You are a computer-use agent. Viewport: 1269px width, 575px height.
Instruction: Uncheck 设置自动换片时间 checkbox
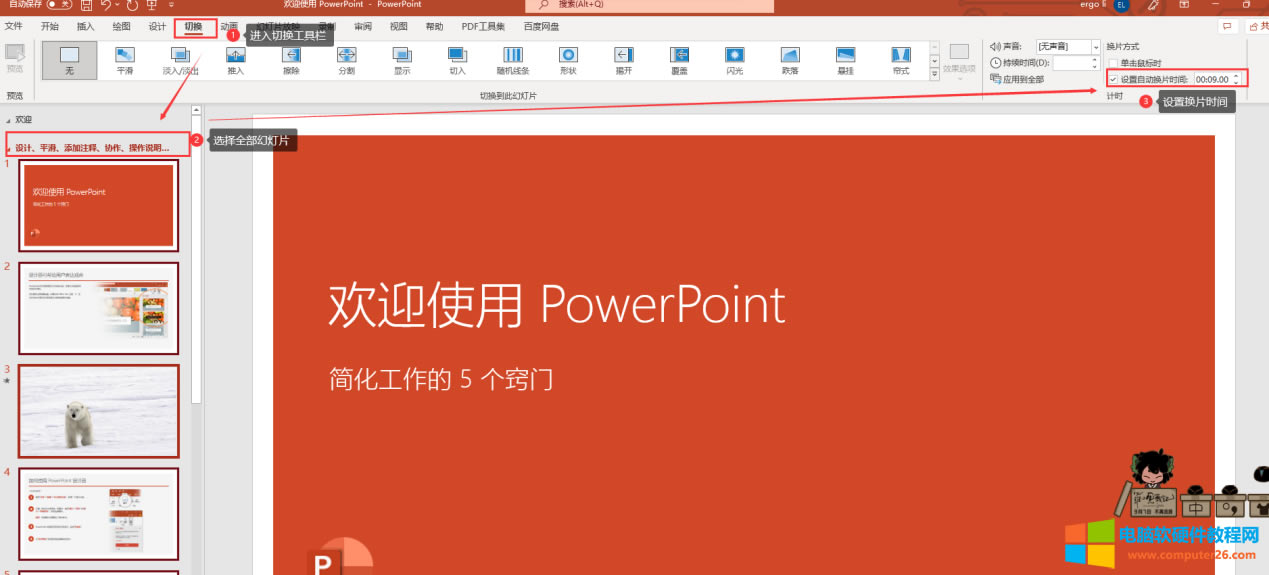(x=1113, y=79)
